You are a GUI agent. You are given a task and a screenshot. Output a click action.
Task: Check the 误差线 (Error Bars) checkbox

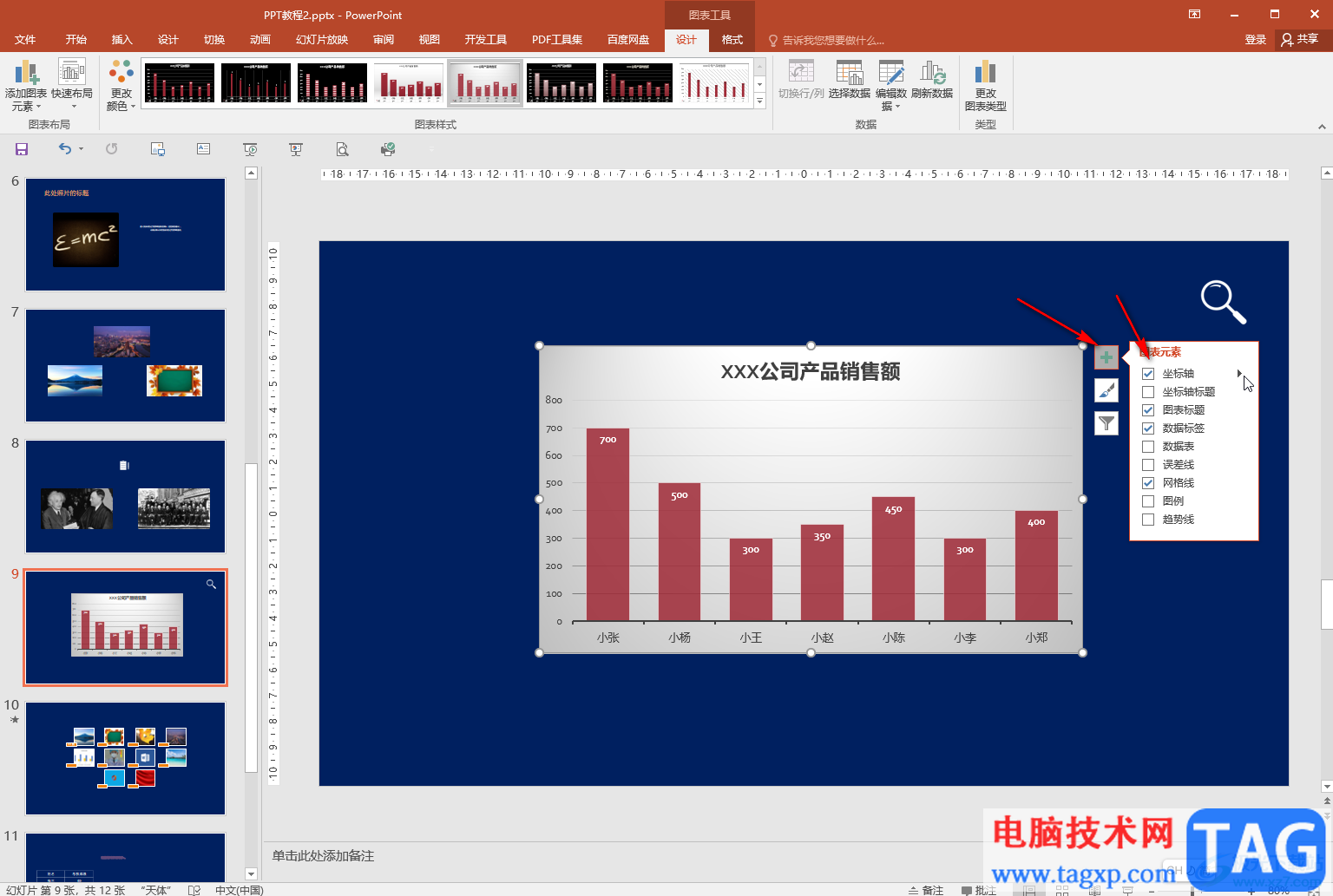[x=1148, y=465]
